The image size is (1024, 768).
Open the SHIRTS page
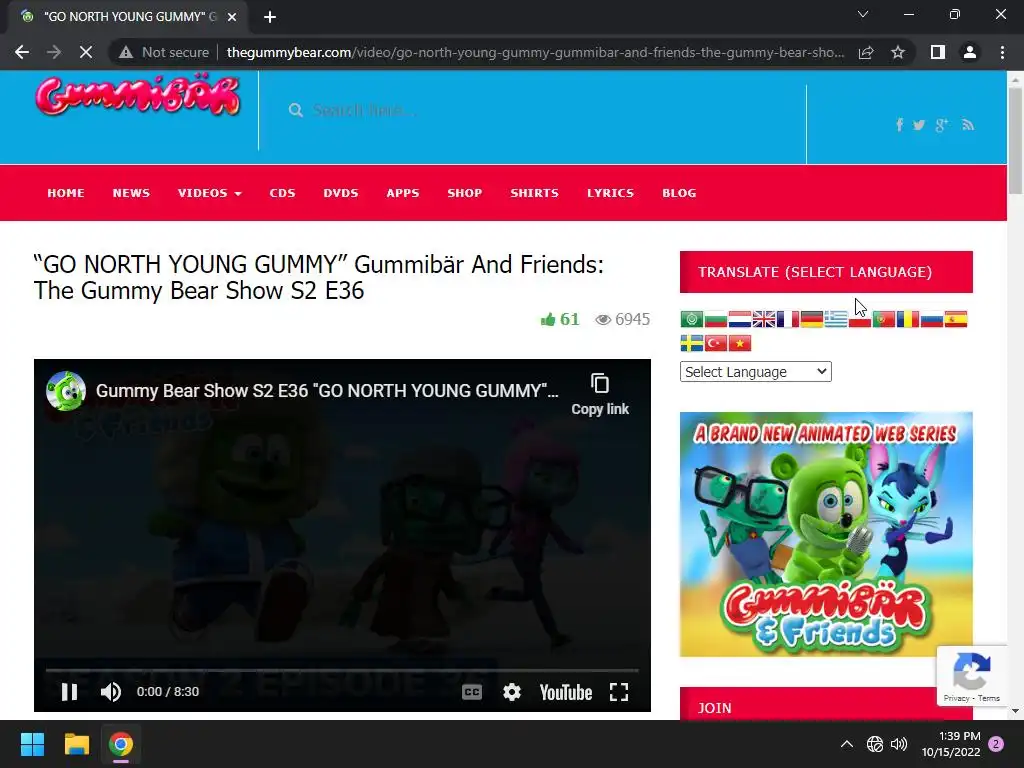pos(534,193)
